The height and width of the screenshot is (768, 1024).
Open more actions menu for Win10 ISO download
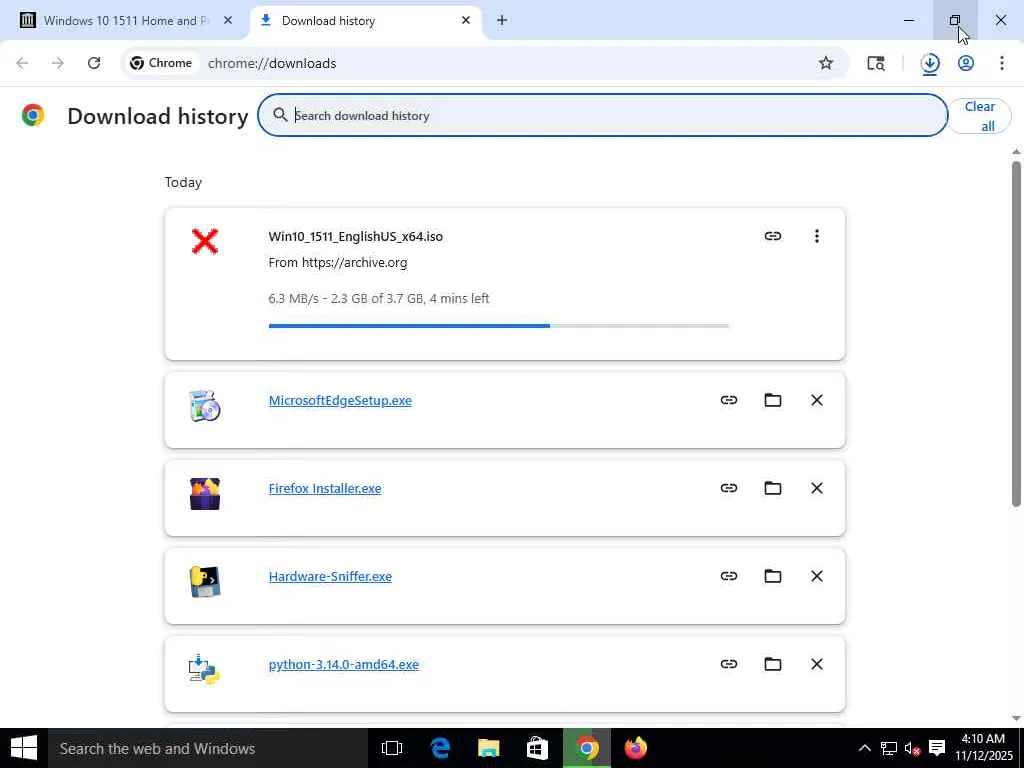click(x=816, y=236)
